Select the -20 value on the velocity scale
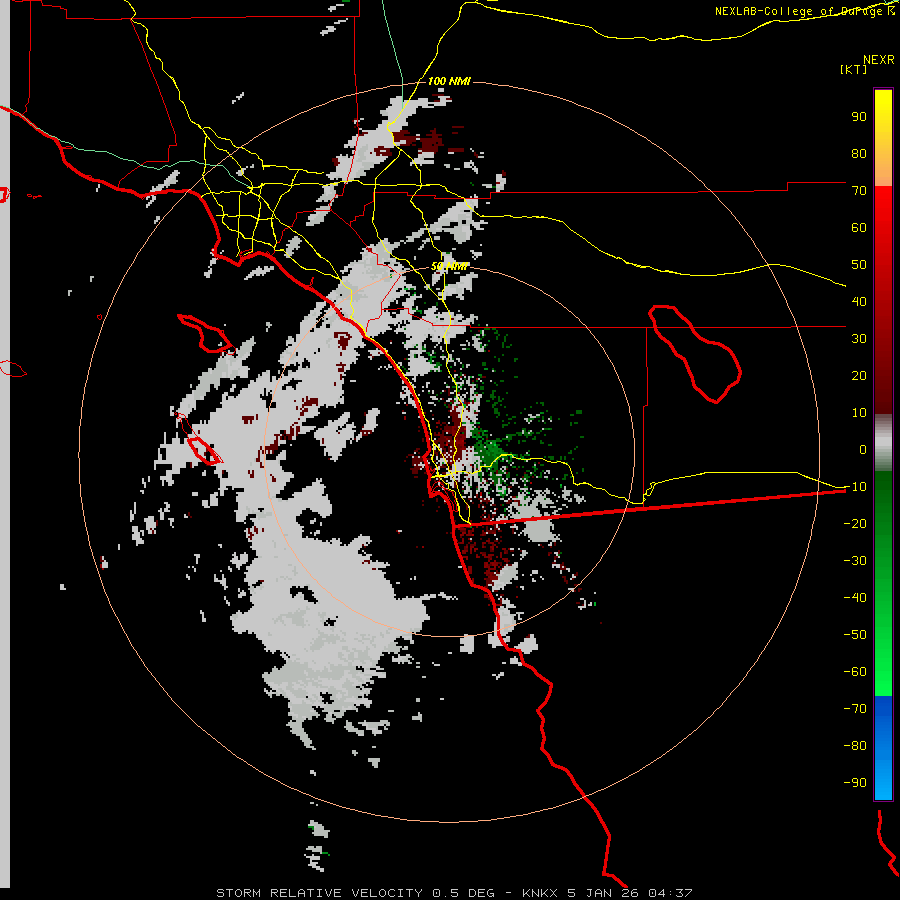 pyautogui.click(x=855, y=523)
